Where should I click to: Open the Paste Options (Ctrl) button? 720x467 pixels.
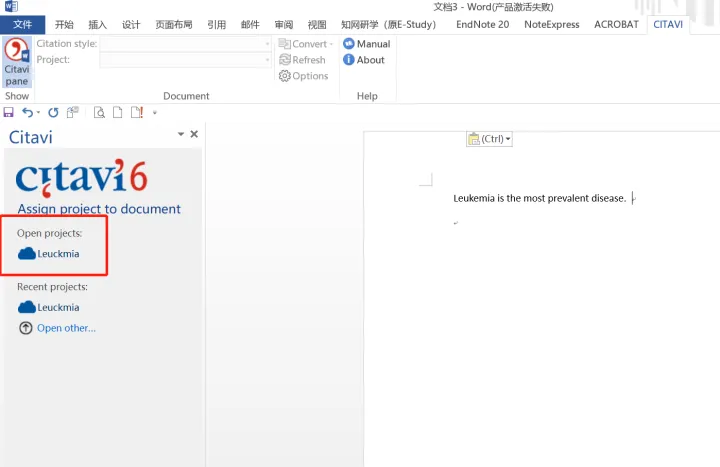click(x=489, y=139)
